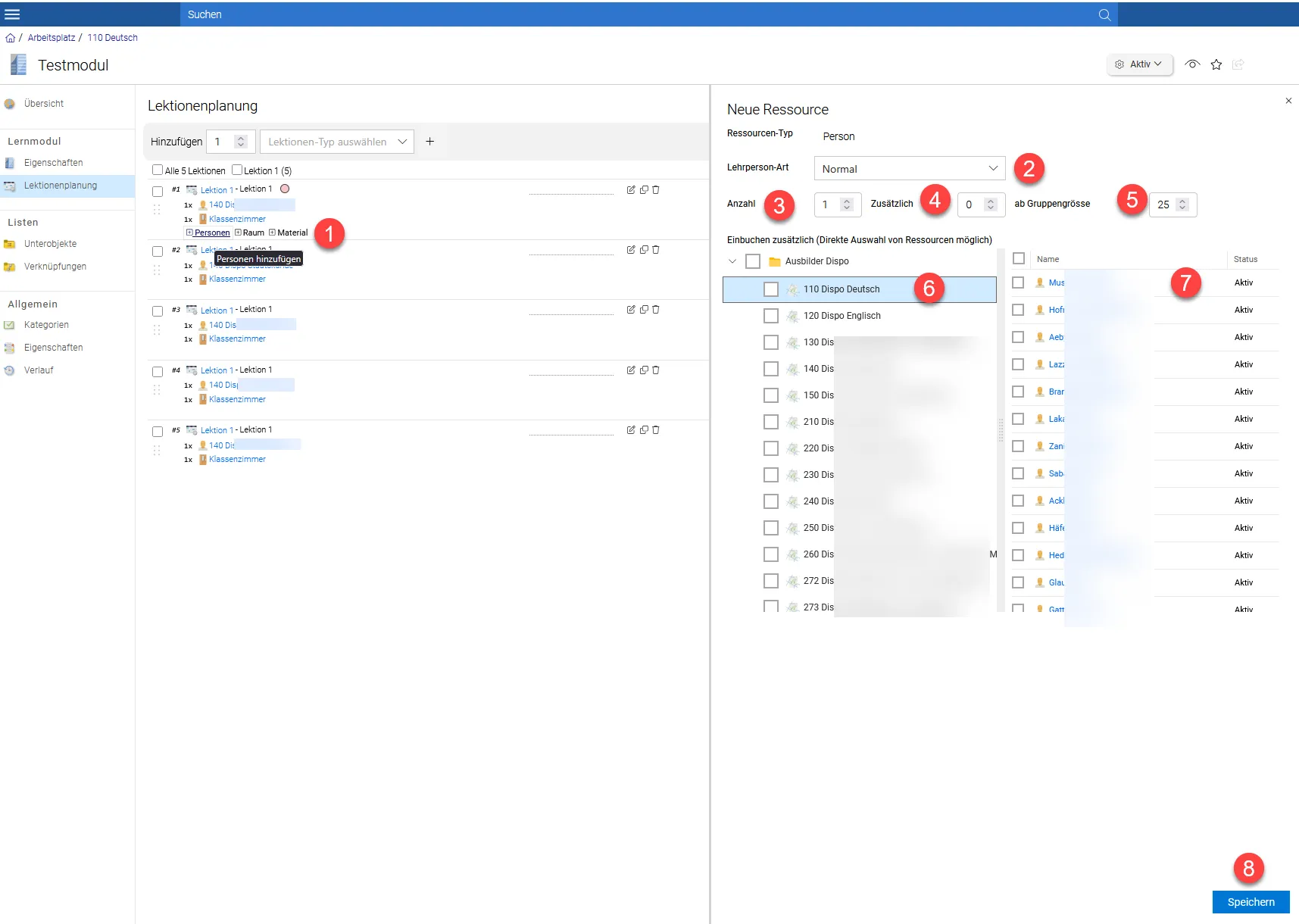1299x924 pixels.
Task: Copy lesson #1 with duplicate icon
Action: (x=644, y=190)
